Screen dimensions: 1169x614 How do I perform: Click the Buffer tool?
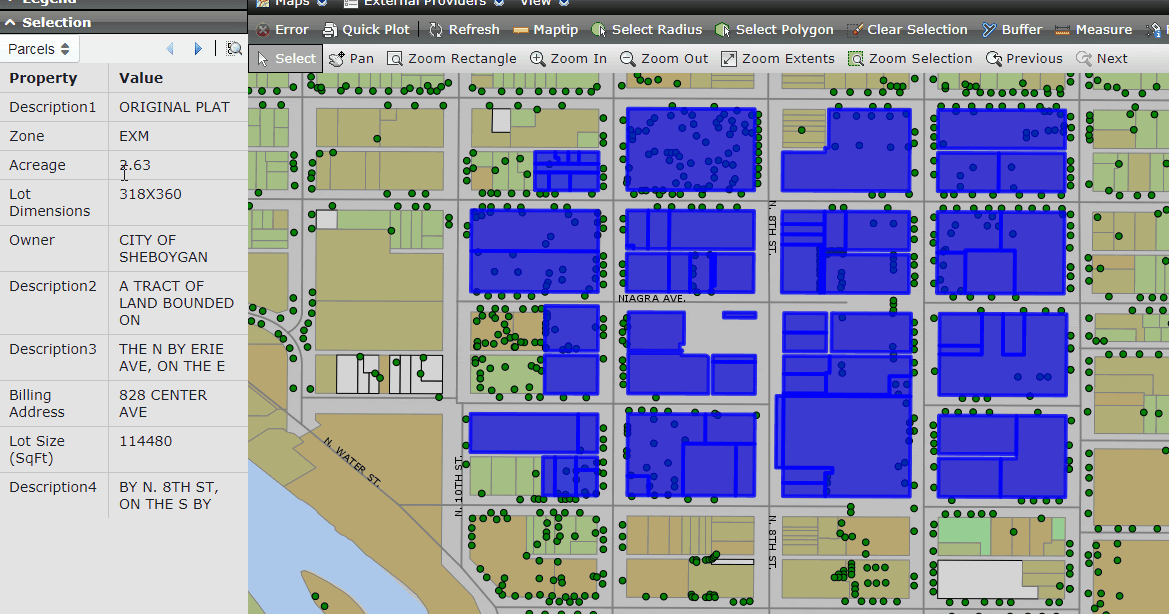coord(1012,29)
